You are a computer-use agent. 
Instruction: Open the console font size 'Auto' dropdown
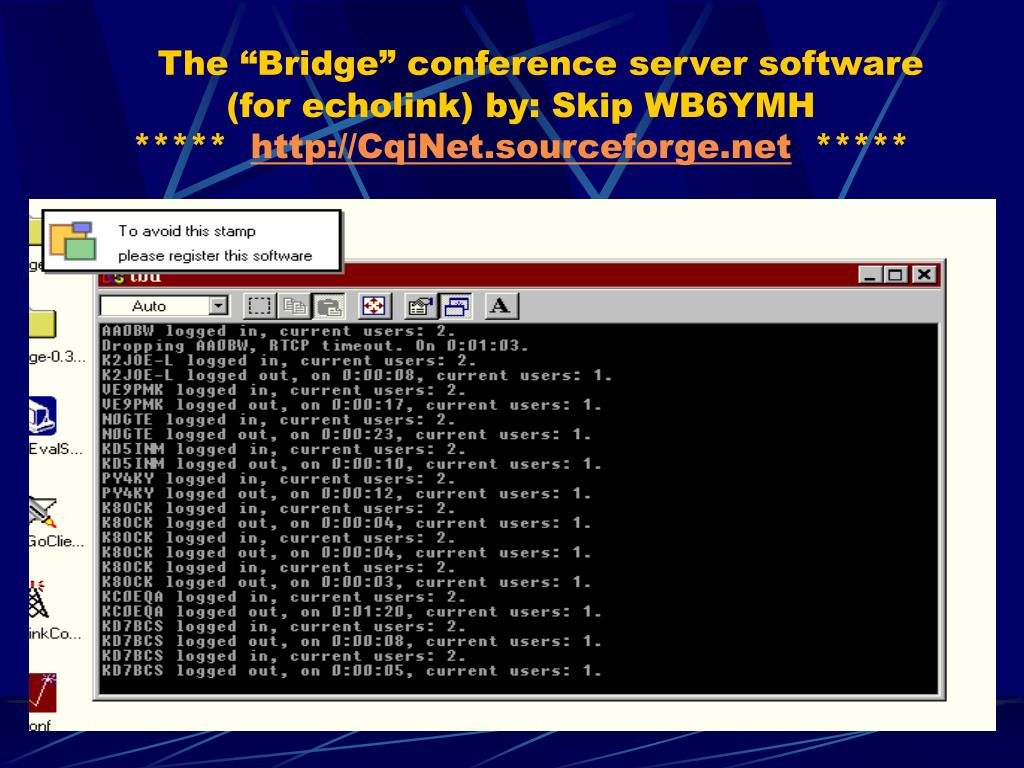164,306
